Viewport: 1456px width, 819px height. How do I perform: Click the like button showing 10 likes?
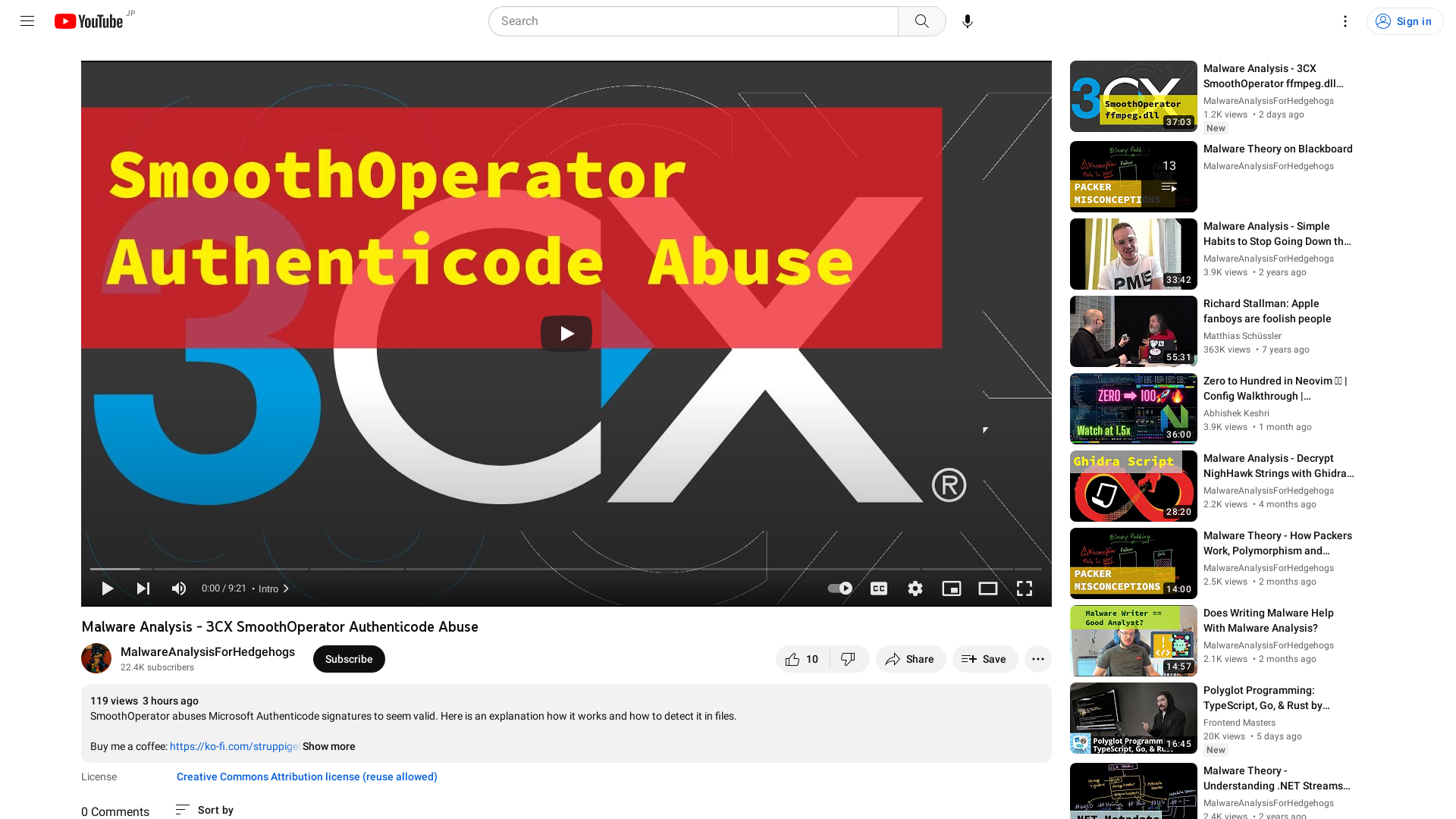pyautogui.click(x=801, y=659)
